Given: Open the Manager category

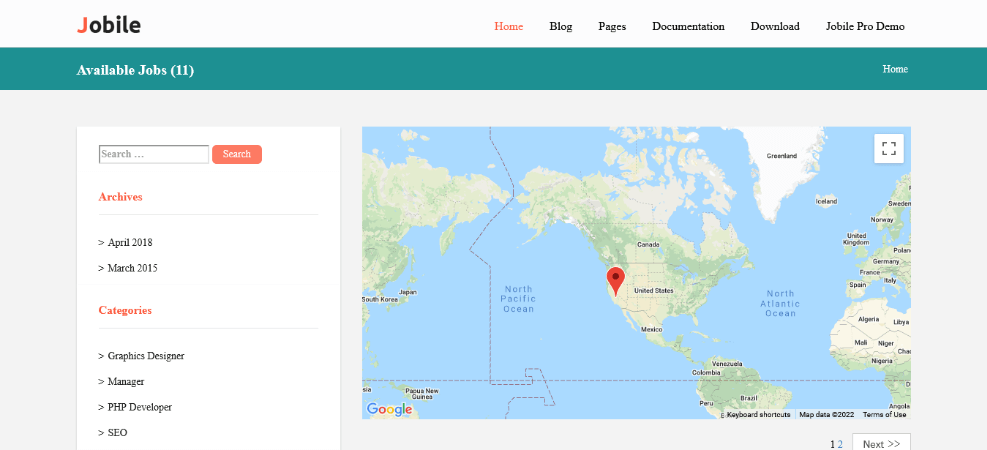Looking at the screenshot, I should pos(126,382).
